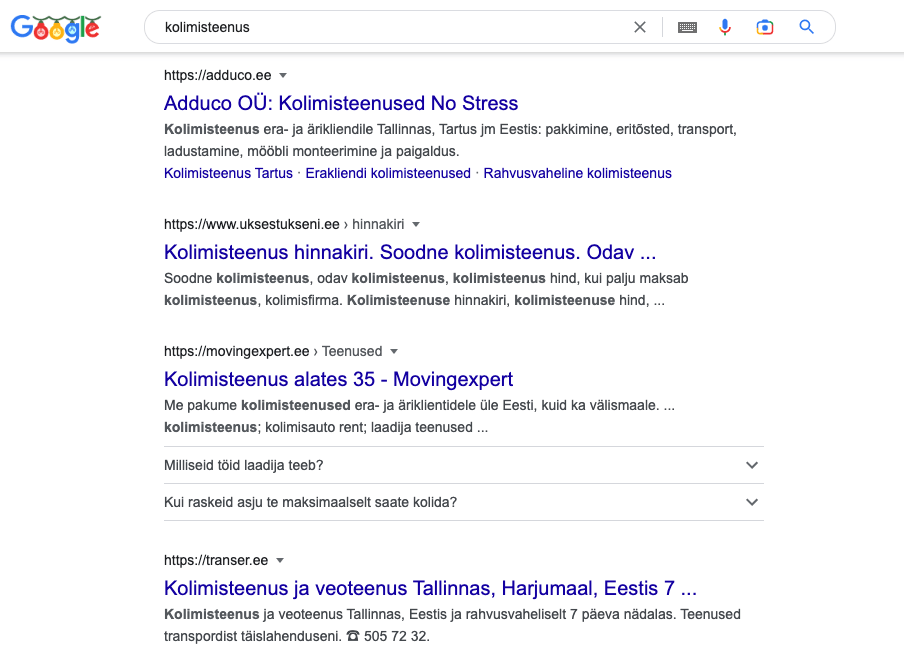This screenshot has height=664, width=904.
Task: Click the https://transer.ee URL text
Action: [x=216, y=561]
